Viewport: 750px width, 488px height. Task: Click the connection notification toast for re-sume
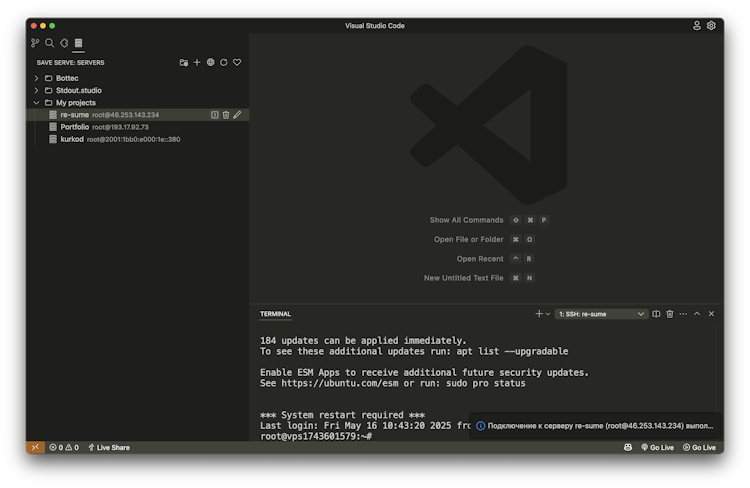(596, 426)
